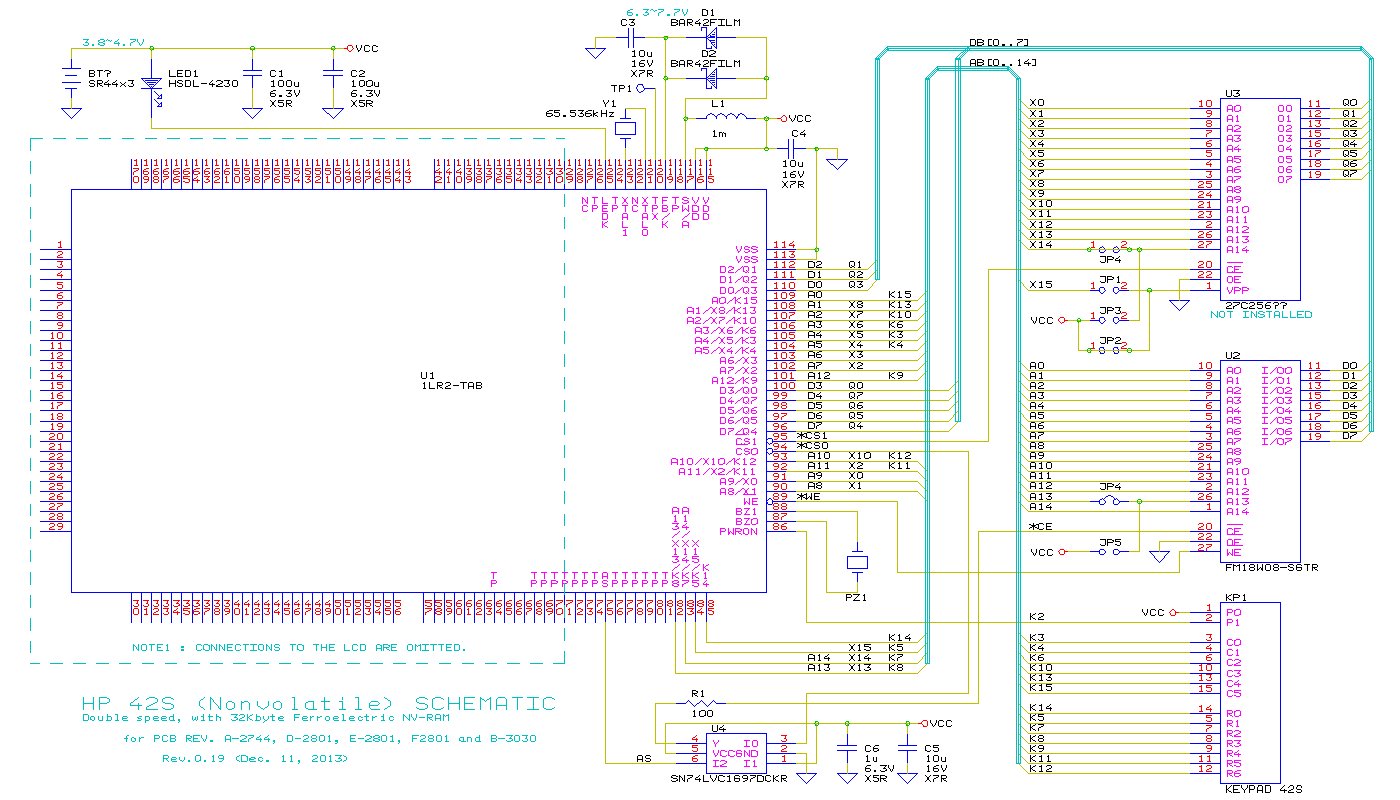Click the BT? battery symbol

(71, 78)
